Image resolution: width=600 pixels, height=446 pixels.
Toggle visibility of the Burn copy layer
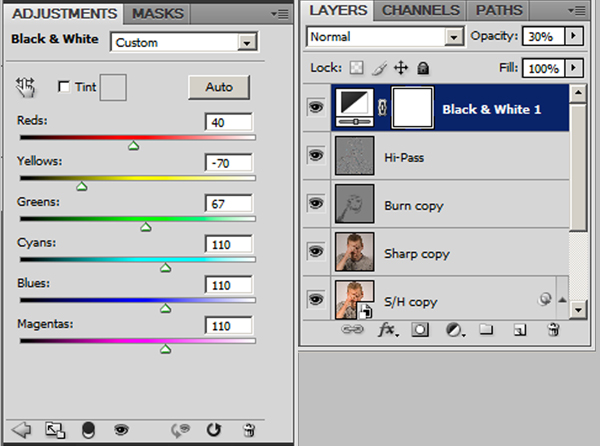[x=316, y=205]
